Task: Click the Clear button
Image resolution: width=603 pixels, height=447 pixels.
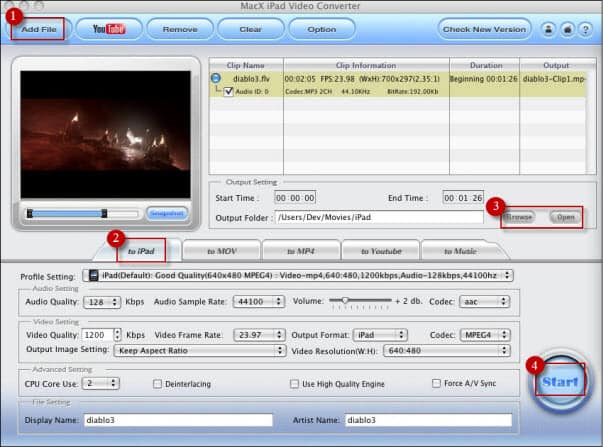Action: pos(251,29)
